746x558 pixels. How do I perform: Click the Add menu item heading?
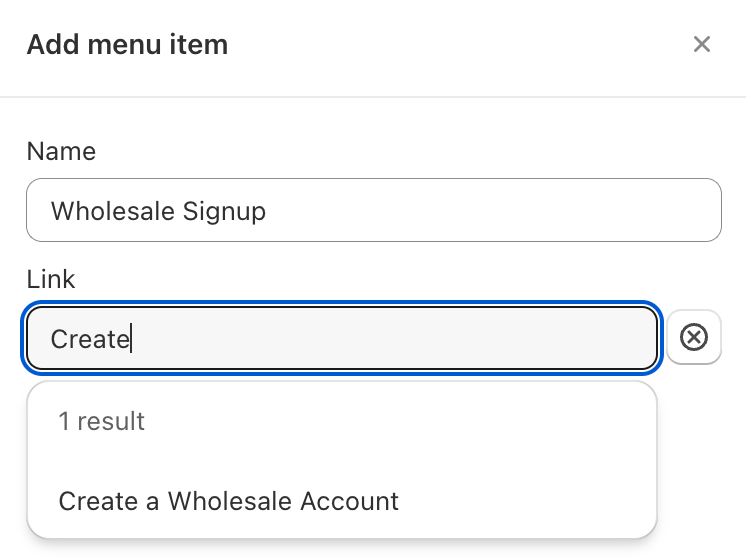pos(127,44)
